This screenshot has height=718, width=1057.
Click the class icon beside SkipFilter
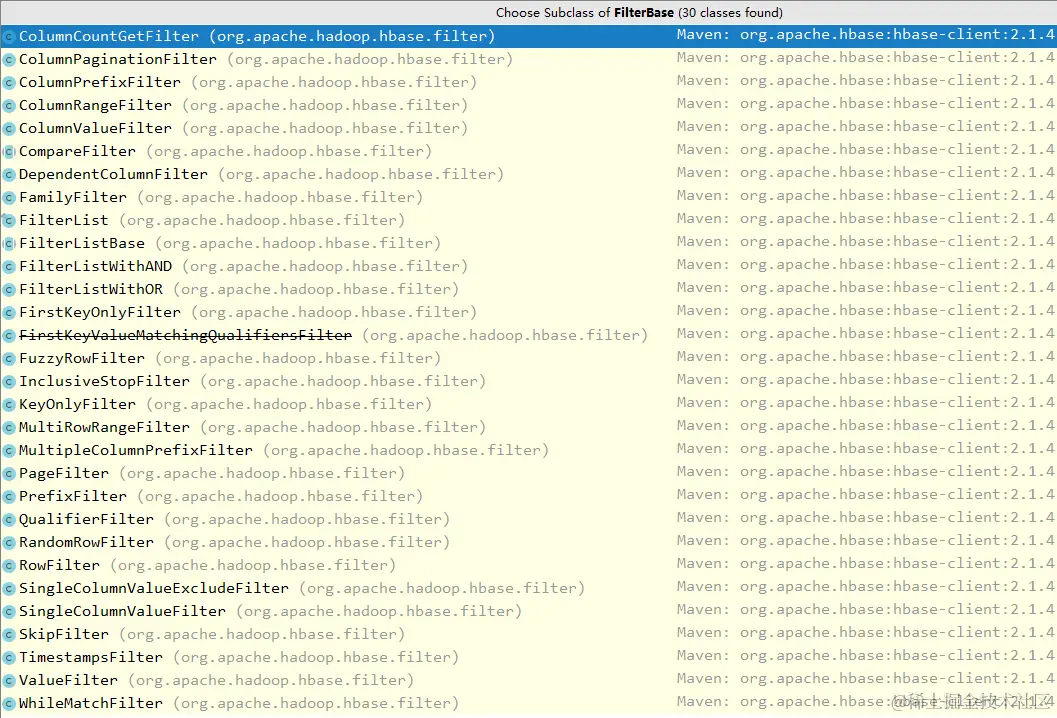click(x=9, y=634)
